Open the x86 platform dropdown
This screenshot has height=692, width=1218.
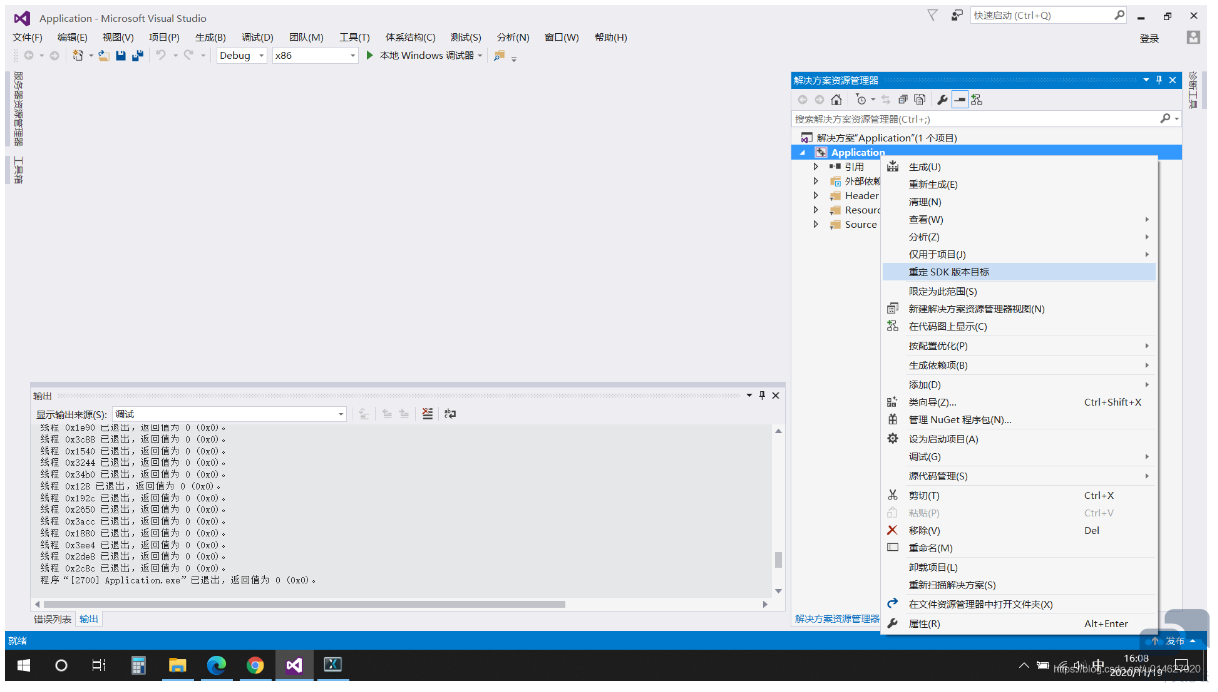click(314, 56)
